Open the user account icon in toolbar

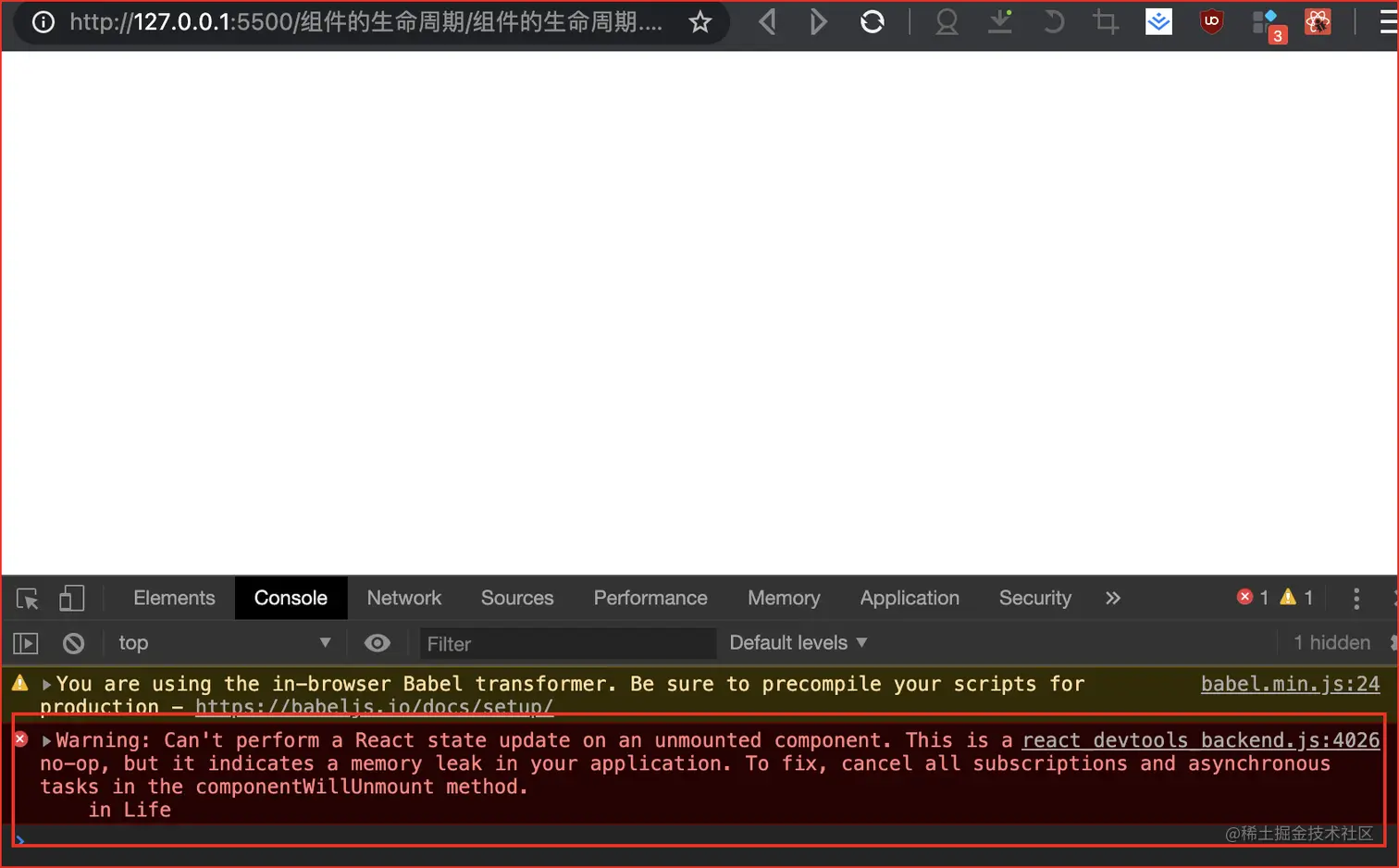[947, 21]
